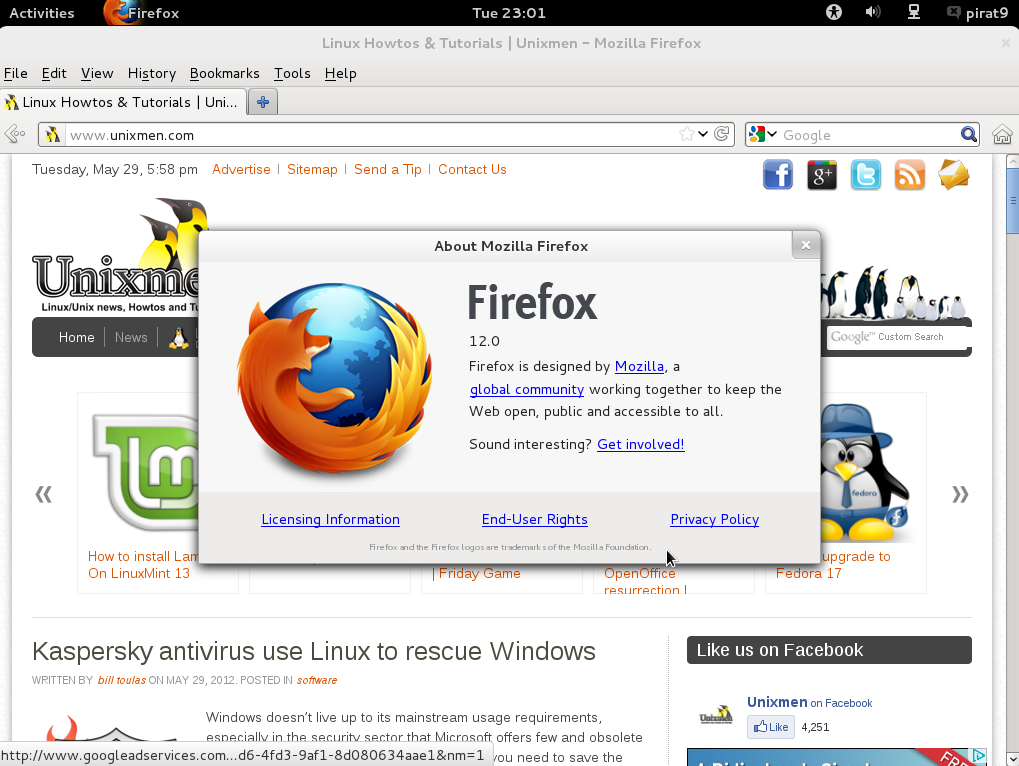
Task: Open the Sitemap link
Action: tap(312, 170)
